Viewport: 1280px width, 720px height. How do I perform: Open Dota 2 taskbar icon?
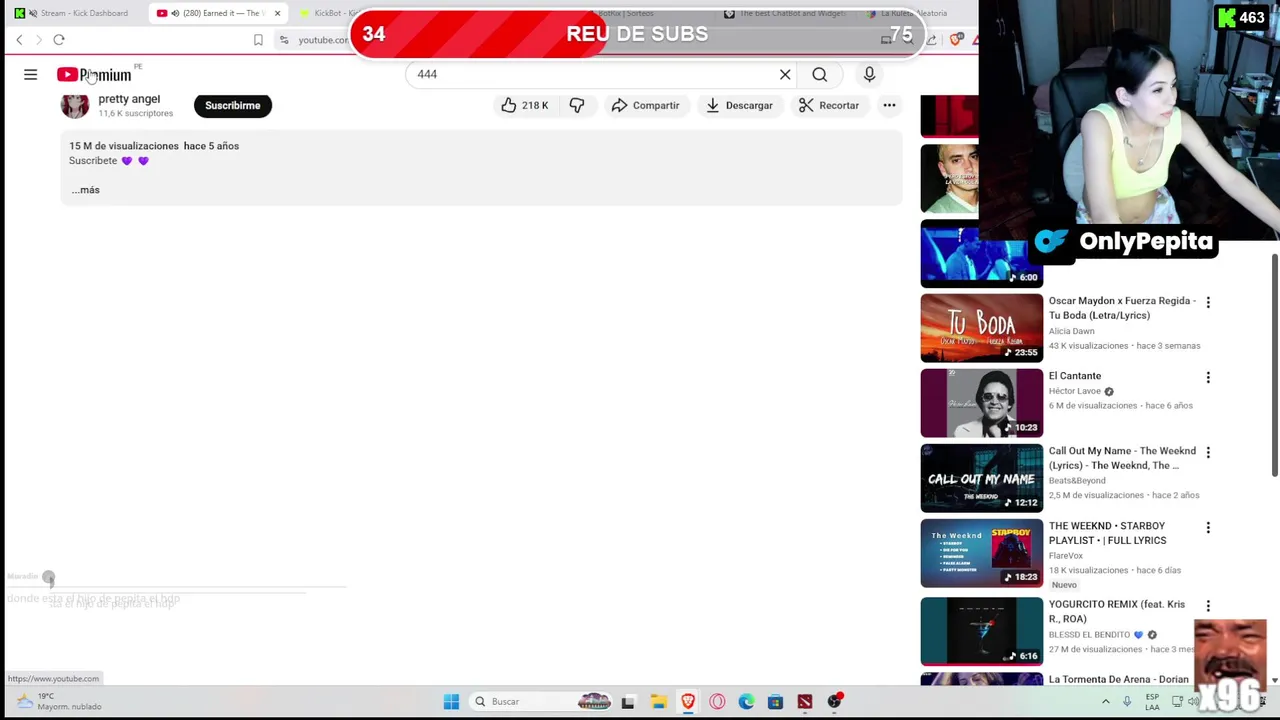[805, 702]
